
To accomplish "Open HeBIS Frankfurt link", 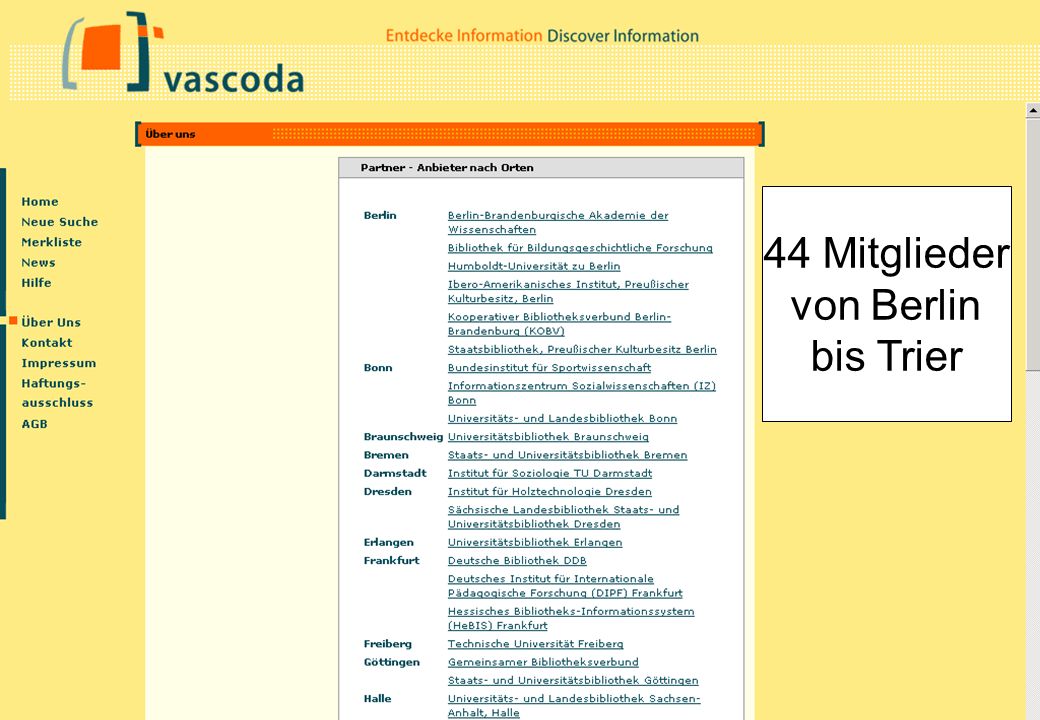I will click(570, 619).
